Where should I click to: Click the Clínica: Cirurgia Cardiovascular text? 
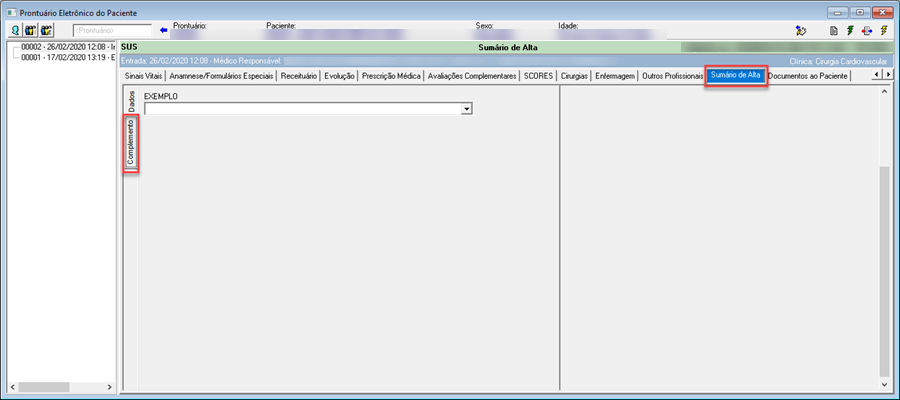838,60
